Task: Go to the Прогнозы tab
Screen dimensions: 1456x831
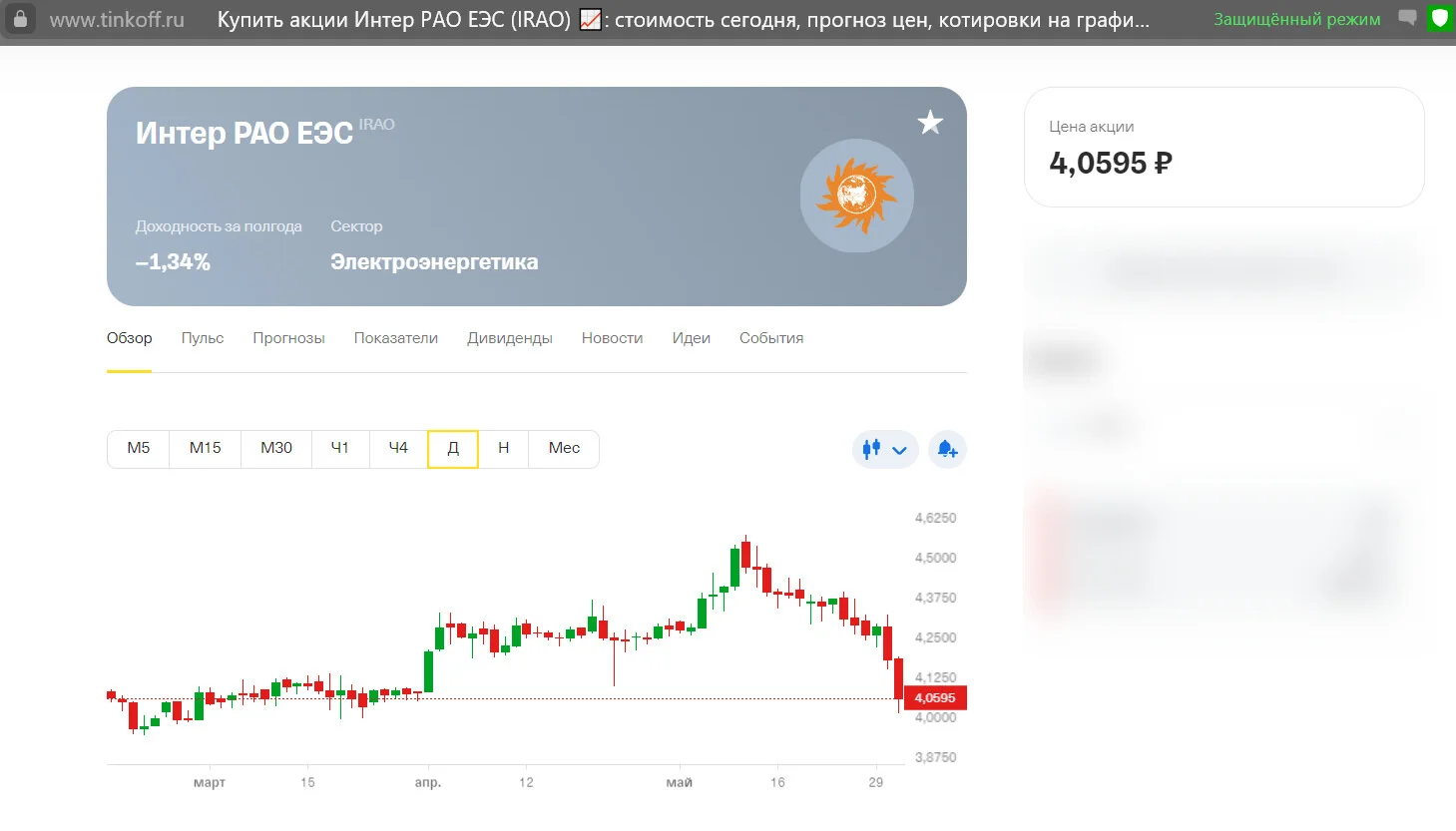Action: tap(288, 338)
